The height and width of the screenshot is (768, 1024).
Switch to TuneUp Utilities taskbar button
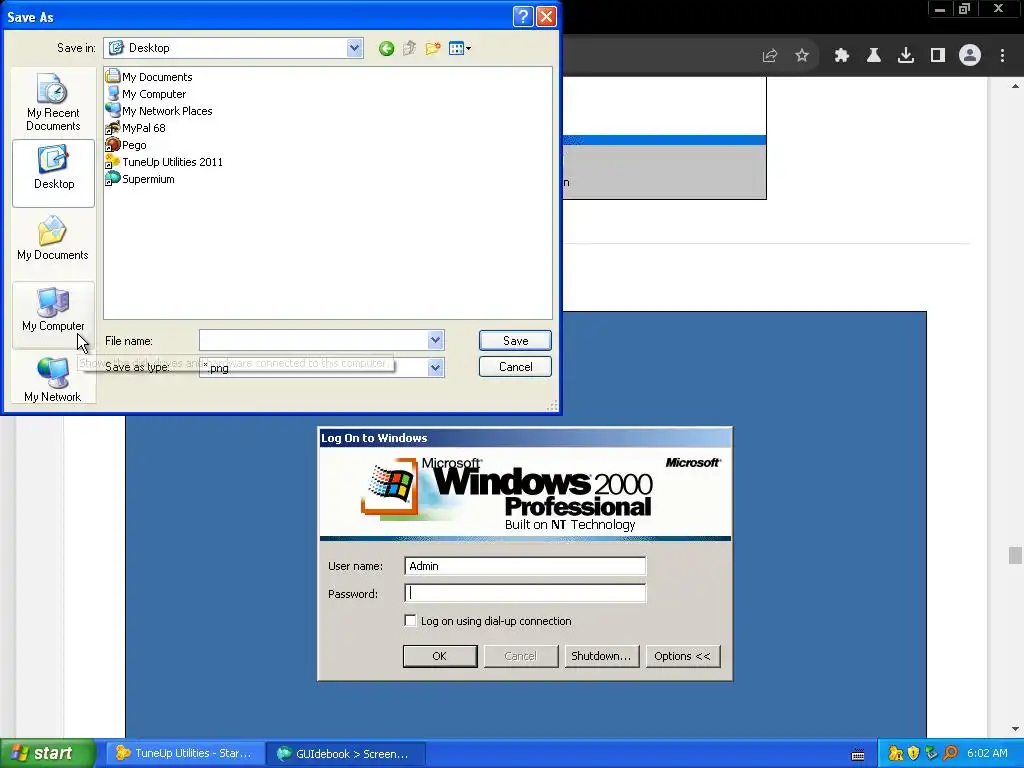[185, 753]
